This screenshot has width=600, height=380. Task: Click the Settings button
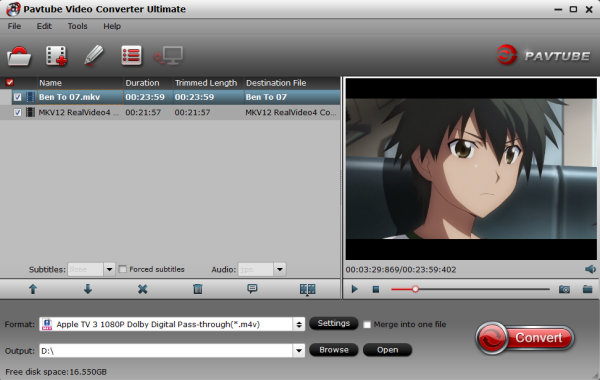[334, 323]
